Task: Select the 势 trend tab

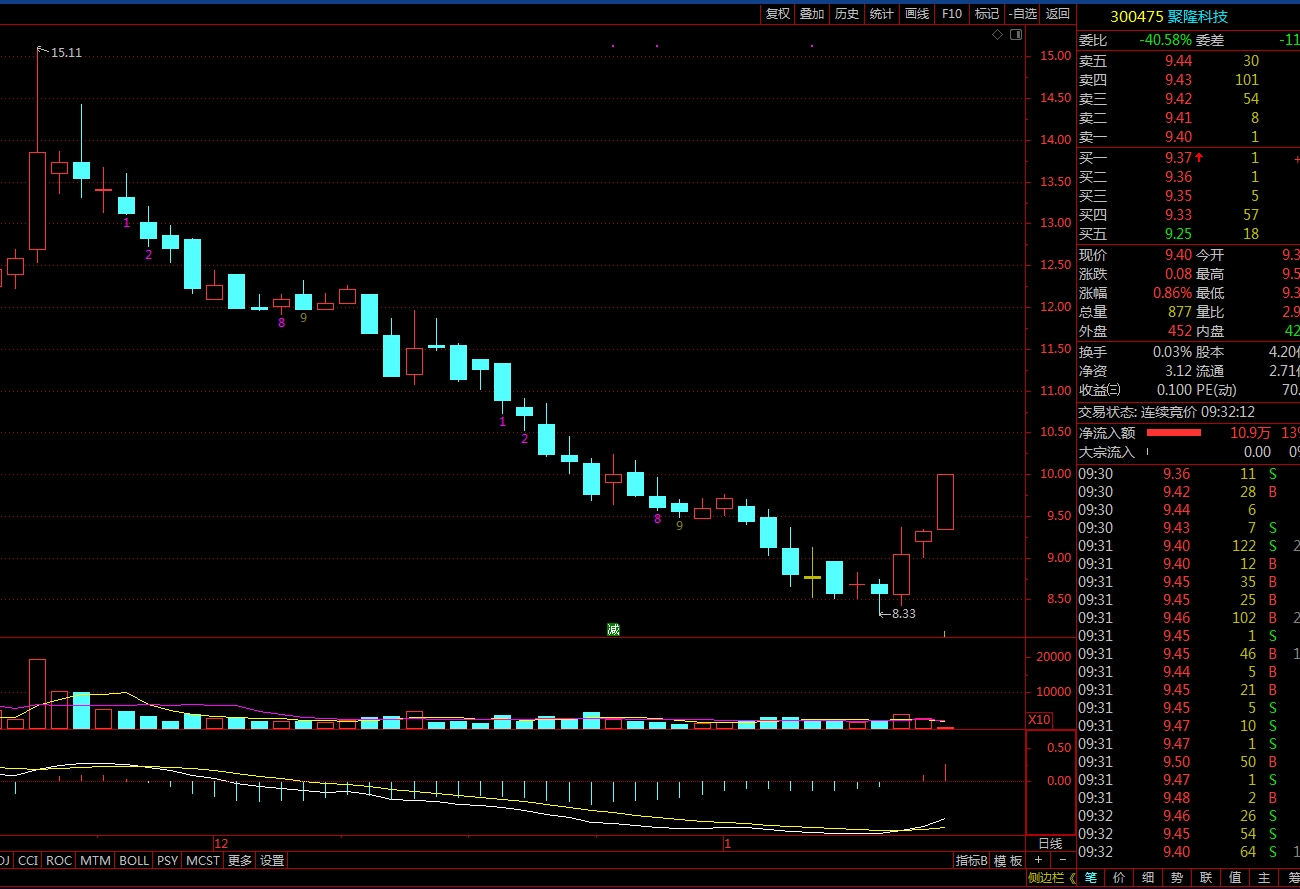Action: click(1177, 878)
